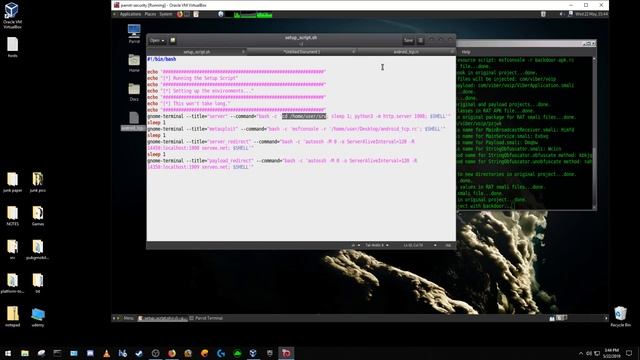The width and height of the screenshot is (640, 360).
Task: Click the date and time in Parrot panel
Action: point(591,14)
